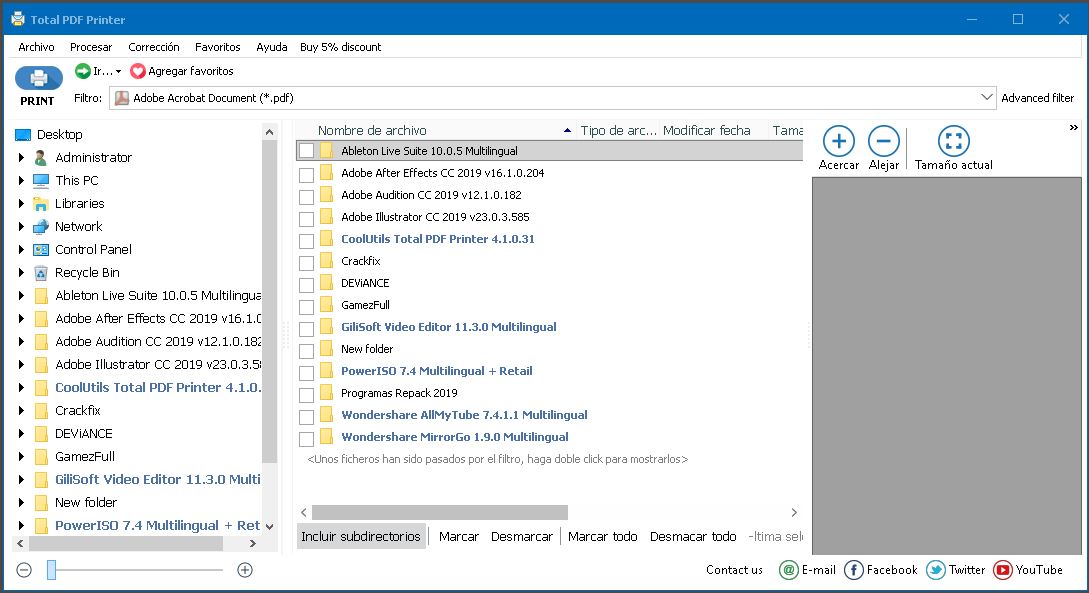The image size is (1089, 593).
Task: Click the folder tree vertical scrollbar thumb
Action: point(269,301)
